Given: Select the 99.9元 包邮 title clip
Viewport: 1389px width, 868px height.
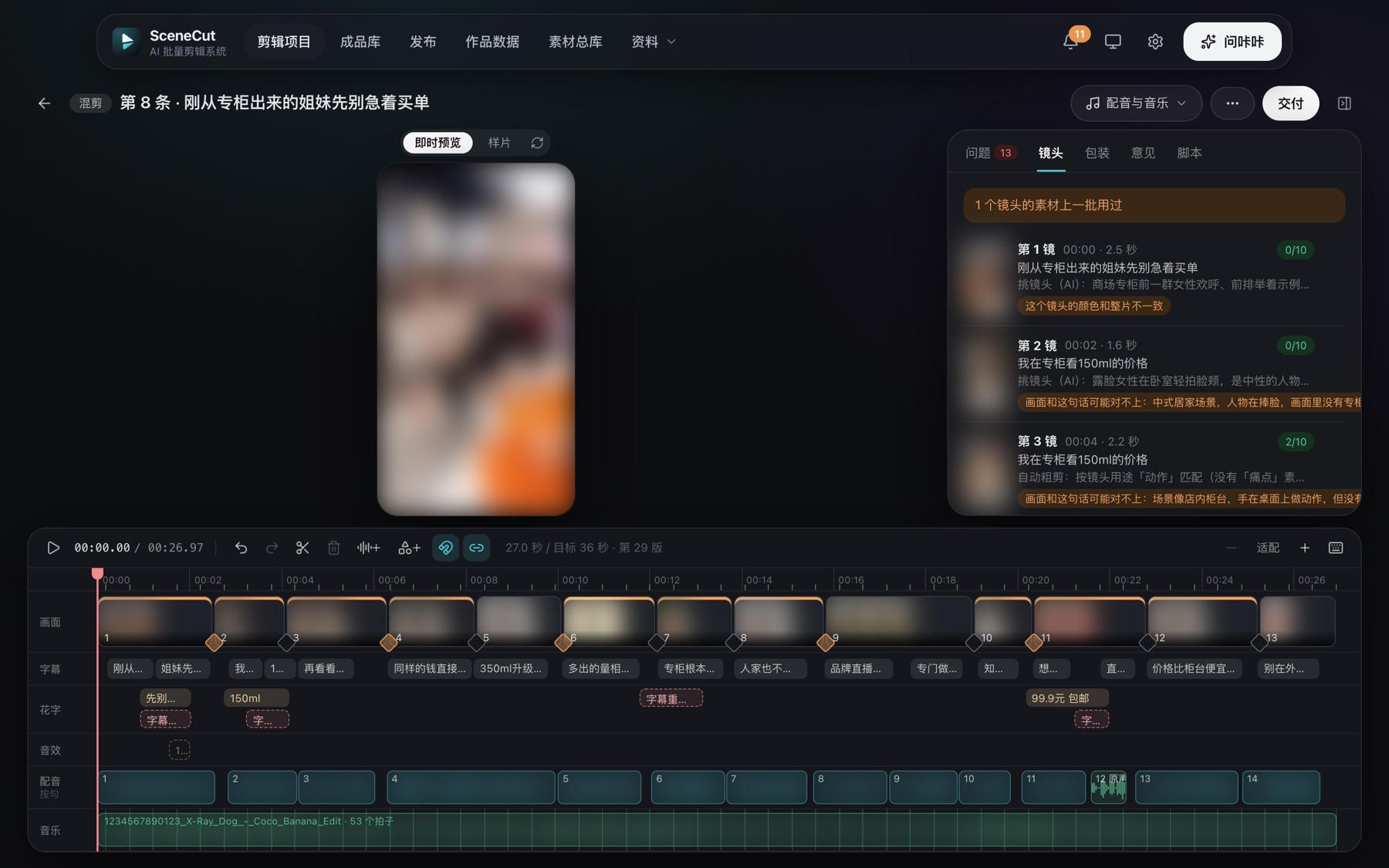Looking at the screenshot, I should coord(1067,698).
